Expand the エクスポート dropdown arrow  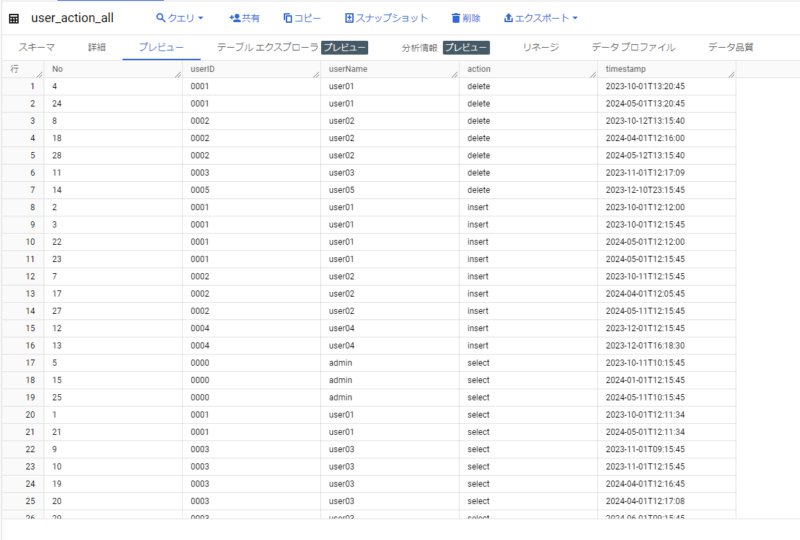[575, 18]
